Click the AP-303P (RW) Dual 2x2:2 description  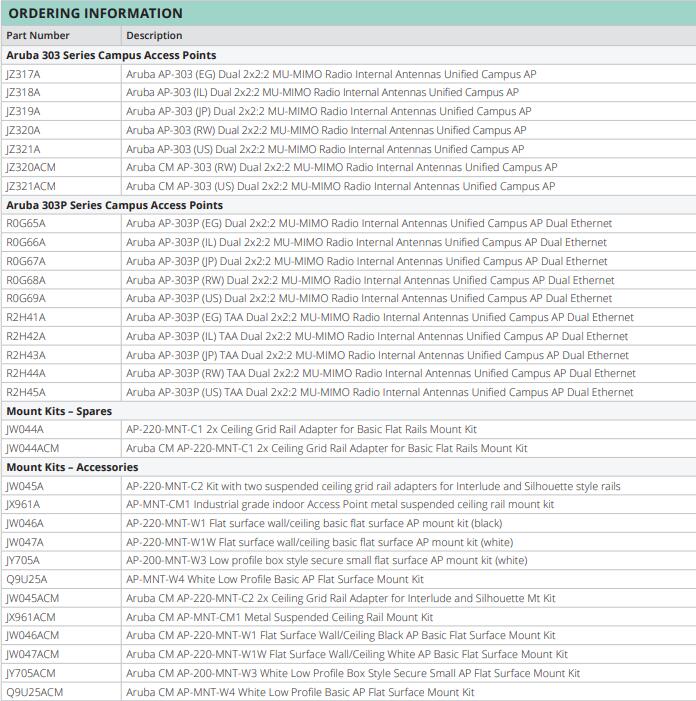370,280
